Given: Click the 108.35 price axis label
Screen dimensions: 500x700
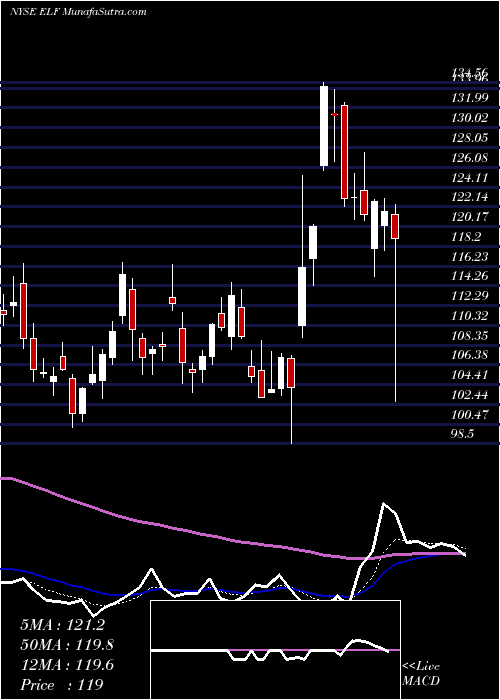Looking at the screenshot, I should click(x=469, y=336).
